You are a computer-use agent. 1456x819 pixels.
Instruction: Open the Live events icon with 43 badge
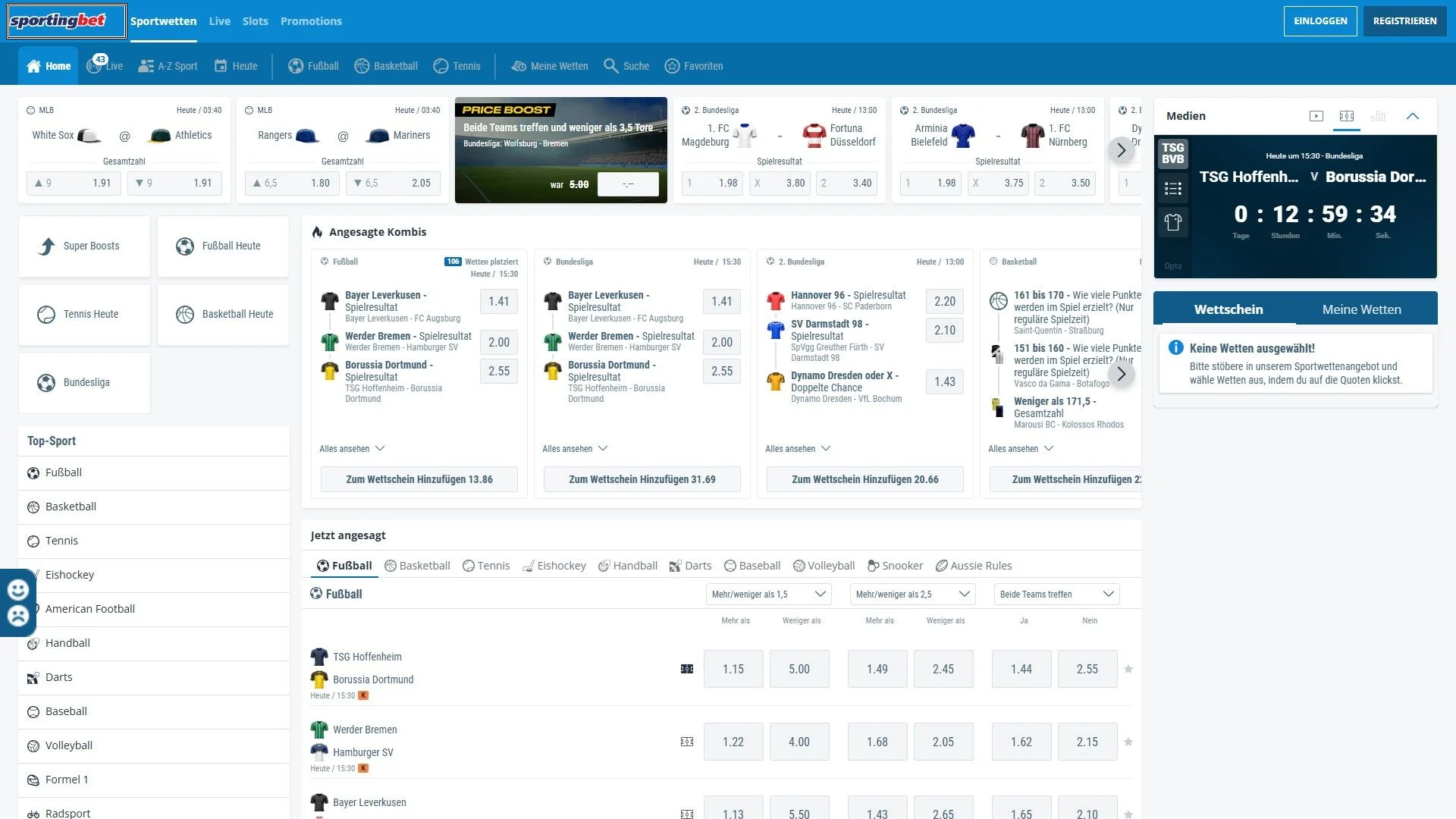pos(105,65)
